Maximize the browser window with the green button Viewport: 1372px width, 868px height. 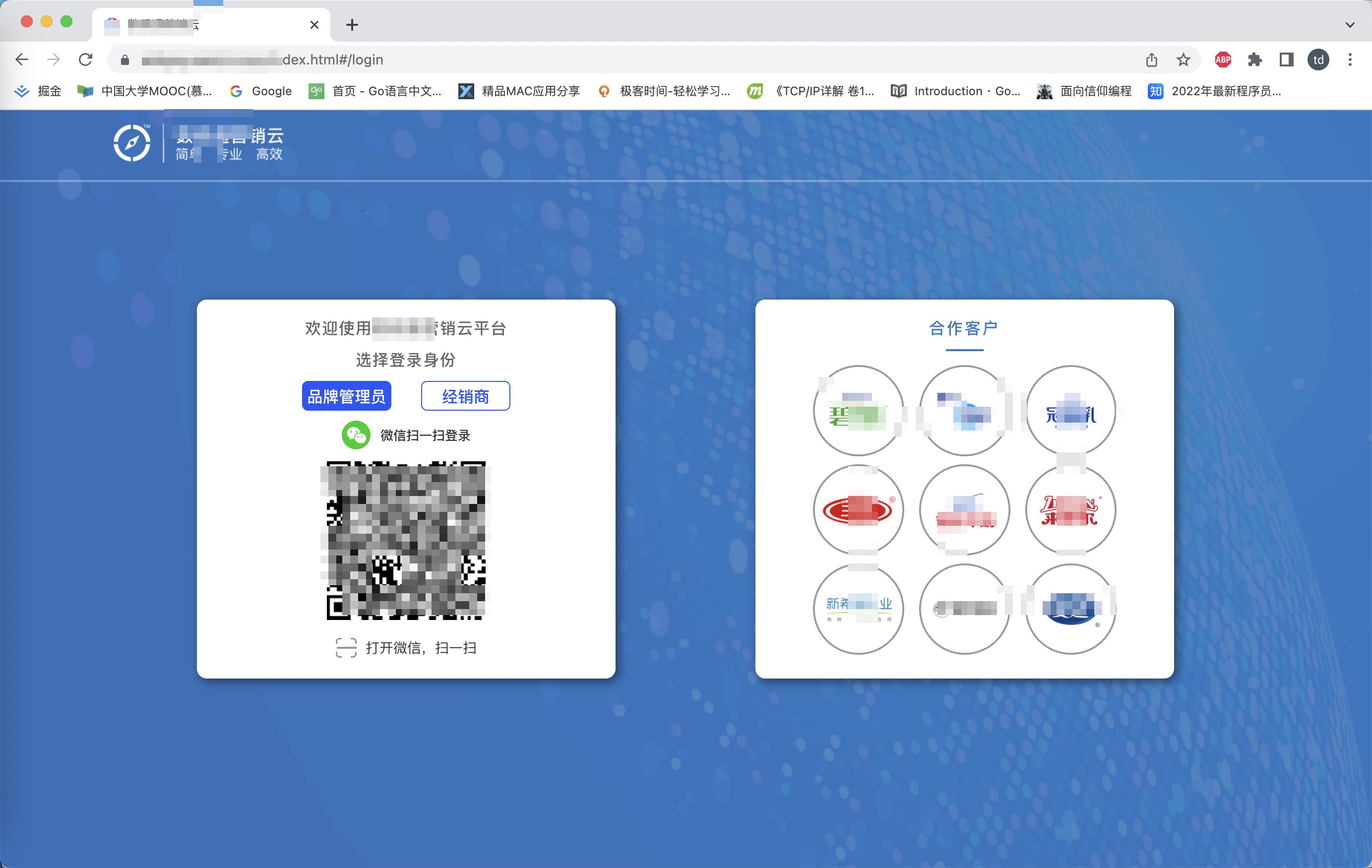pos(66,22)
